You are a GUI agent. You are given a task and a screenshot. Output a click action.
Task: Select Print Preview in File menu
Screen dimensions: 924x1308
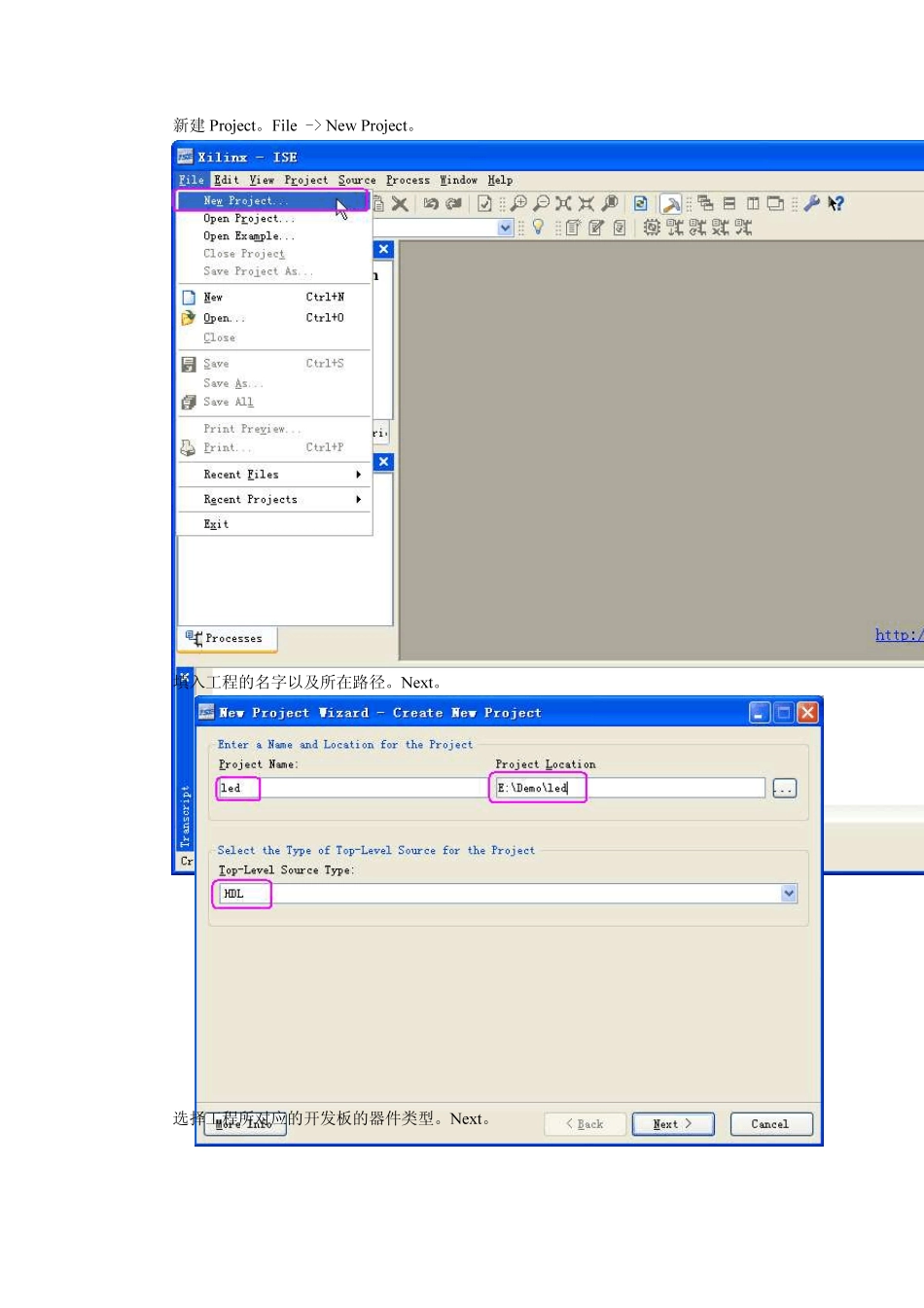[274, 429]
